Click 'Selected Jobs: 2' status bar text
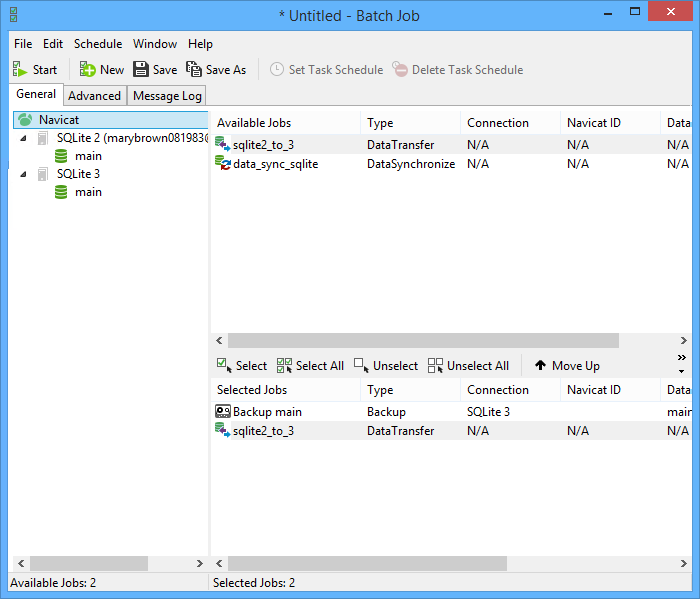Viewport: 700px width, 599px height. pos(254,582)
